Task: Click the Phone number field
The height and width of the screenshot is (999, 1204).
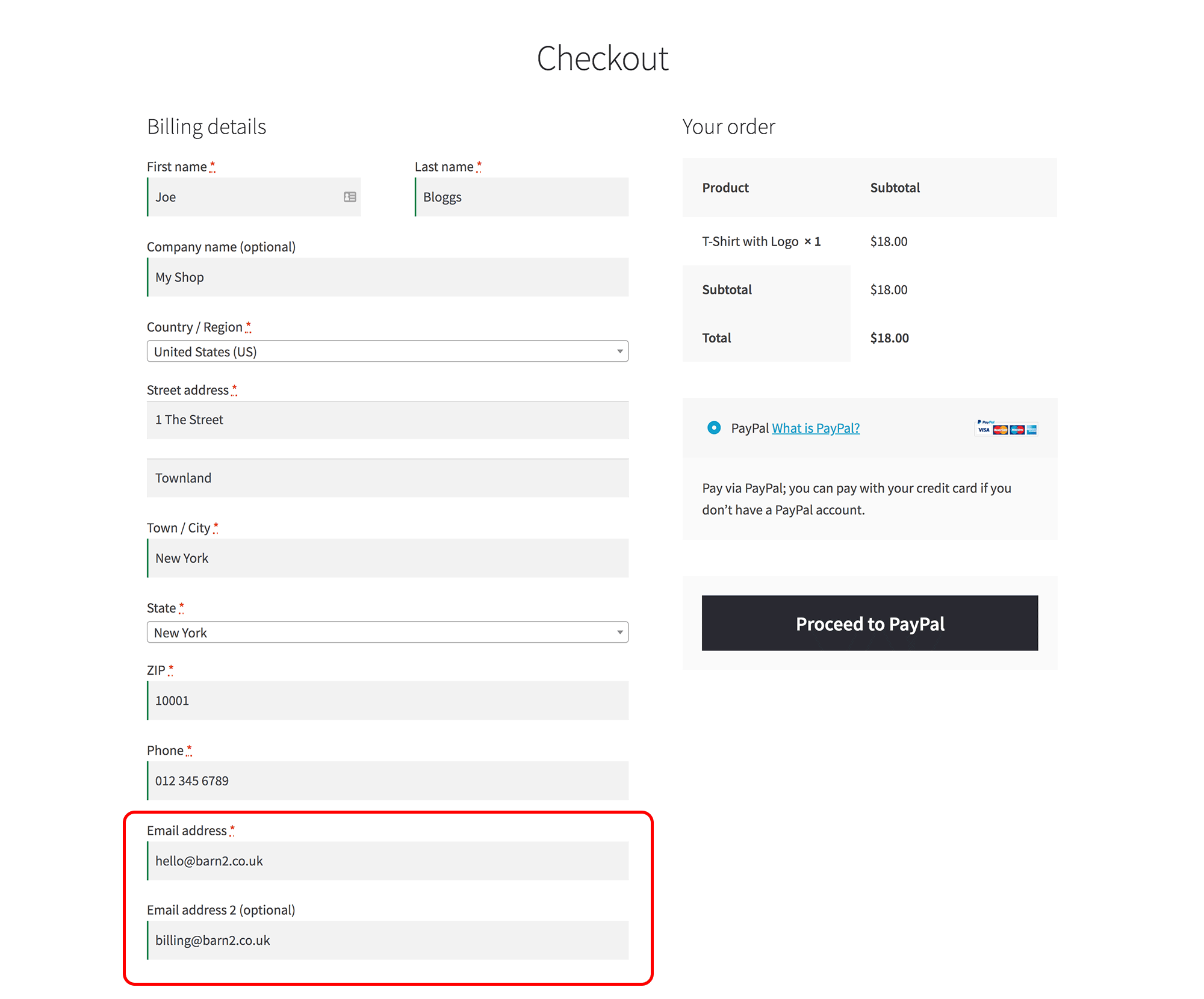Action: pyautogui.click(x=388, y=781)
